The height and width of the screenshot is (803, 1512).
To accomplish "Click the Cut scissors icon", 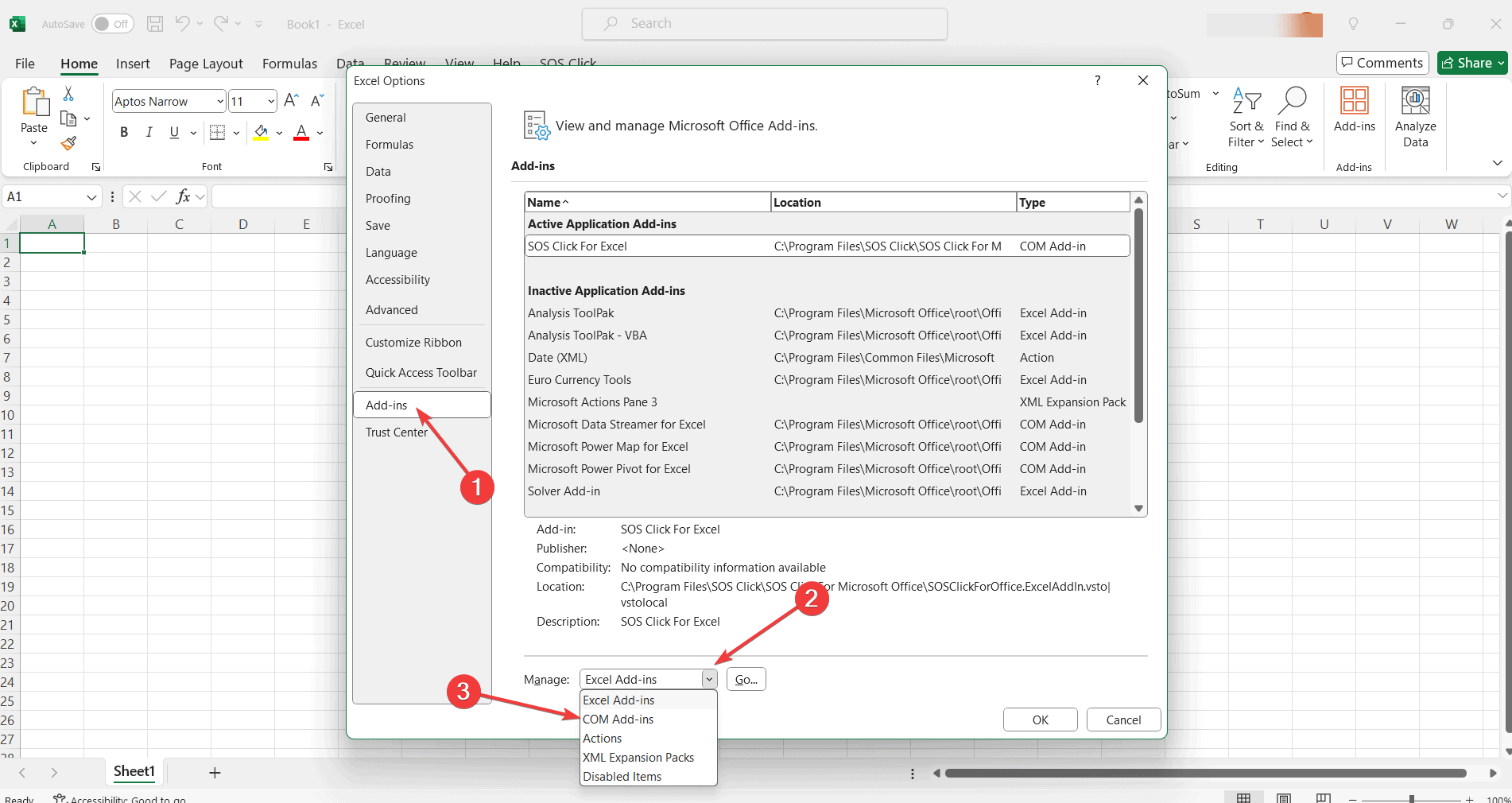I will pyautogui.click(x=68, y=94).
